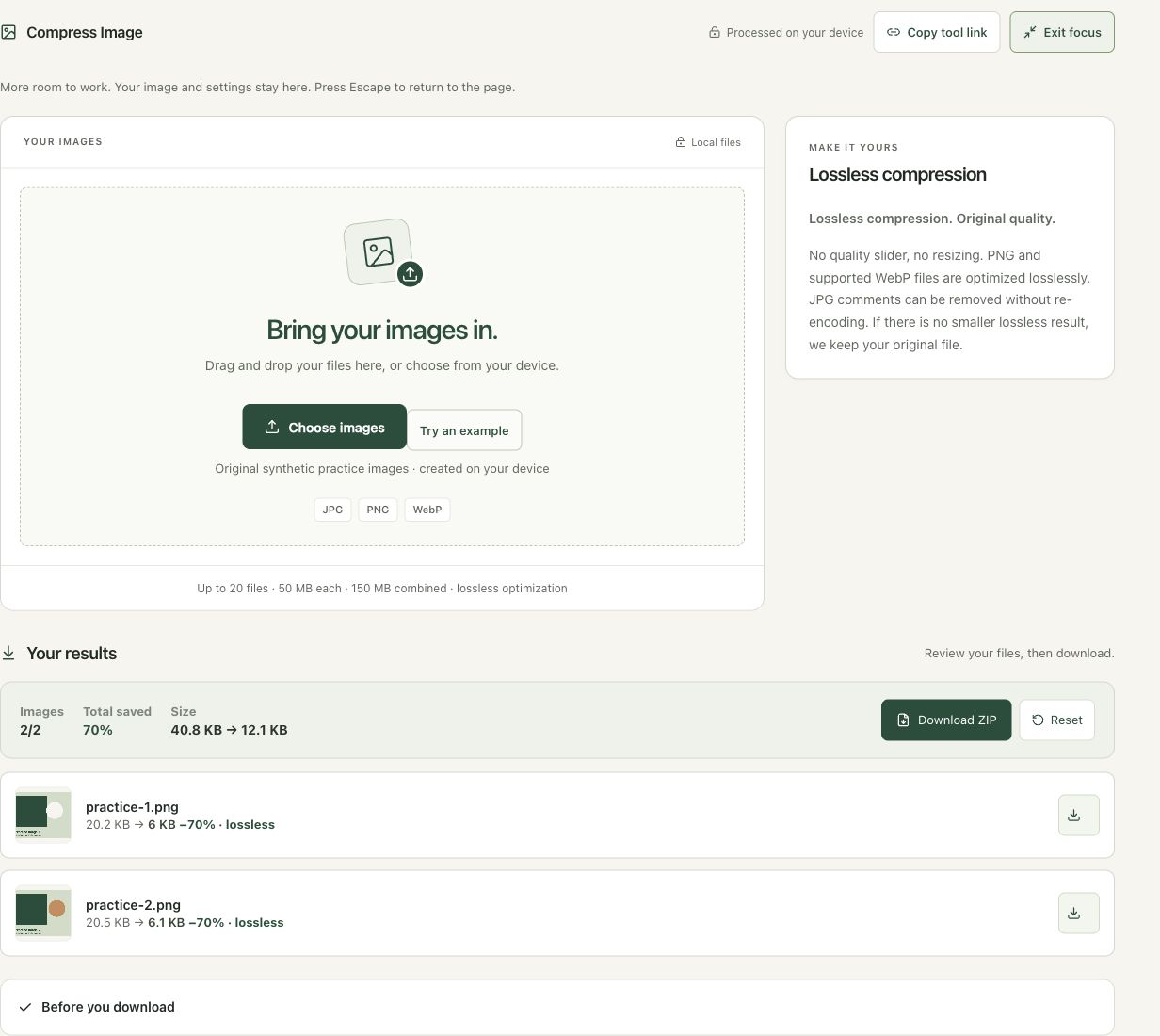Viewport: 1160px width, 1036px height.
Task: Open the practice-2.png thumbnail preview
Action: (43, 913)
